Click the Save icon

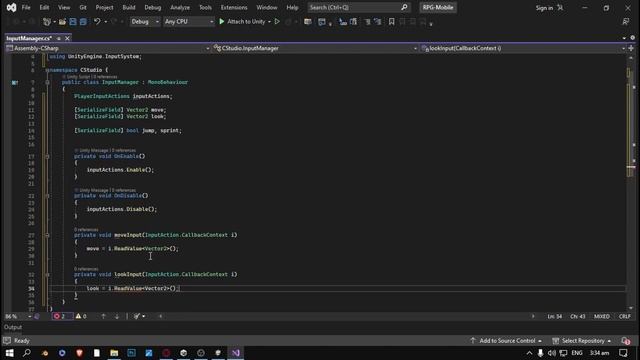(73, 22)
